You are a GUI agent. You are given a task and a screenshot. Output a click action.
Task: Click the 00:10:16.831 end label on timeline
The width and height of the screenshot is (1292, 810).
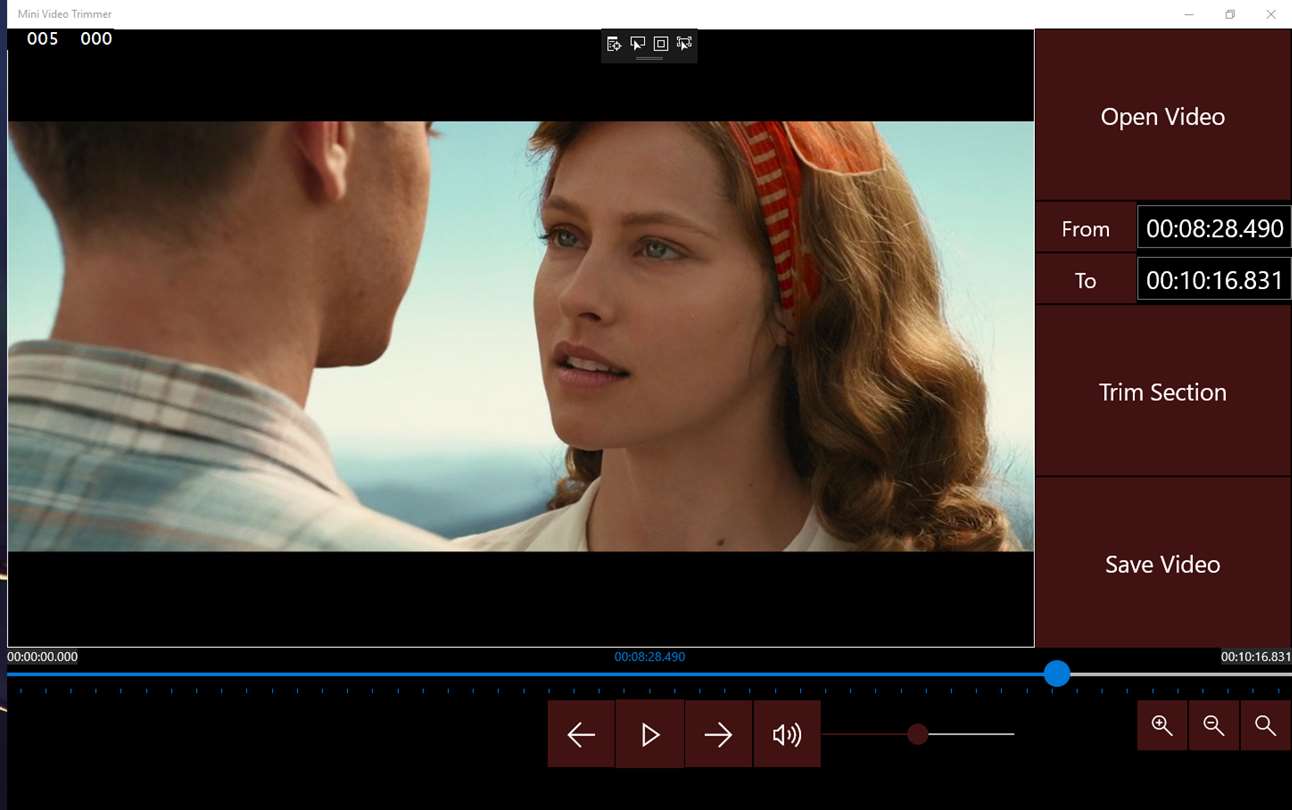[x=1256, y=657]
